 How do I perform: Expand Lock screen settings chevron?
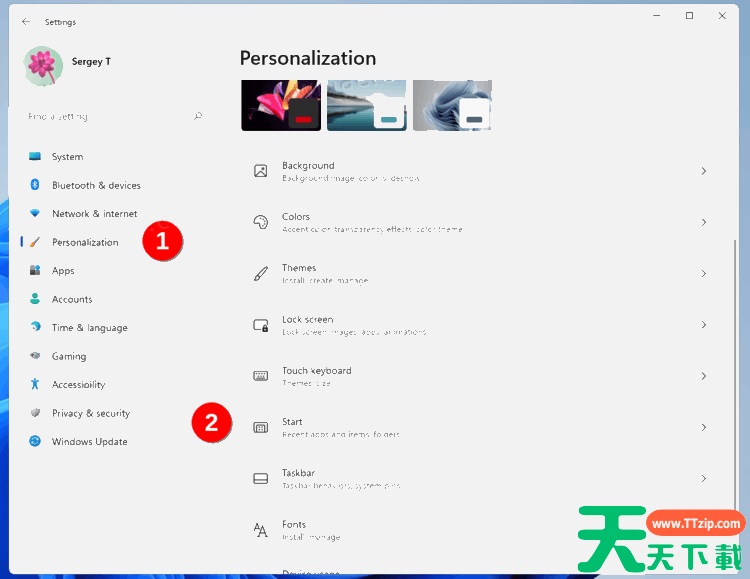[704, 324]
